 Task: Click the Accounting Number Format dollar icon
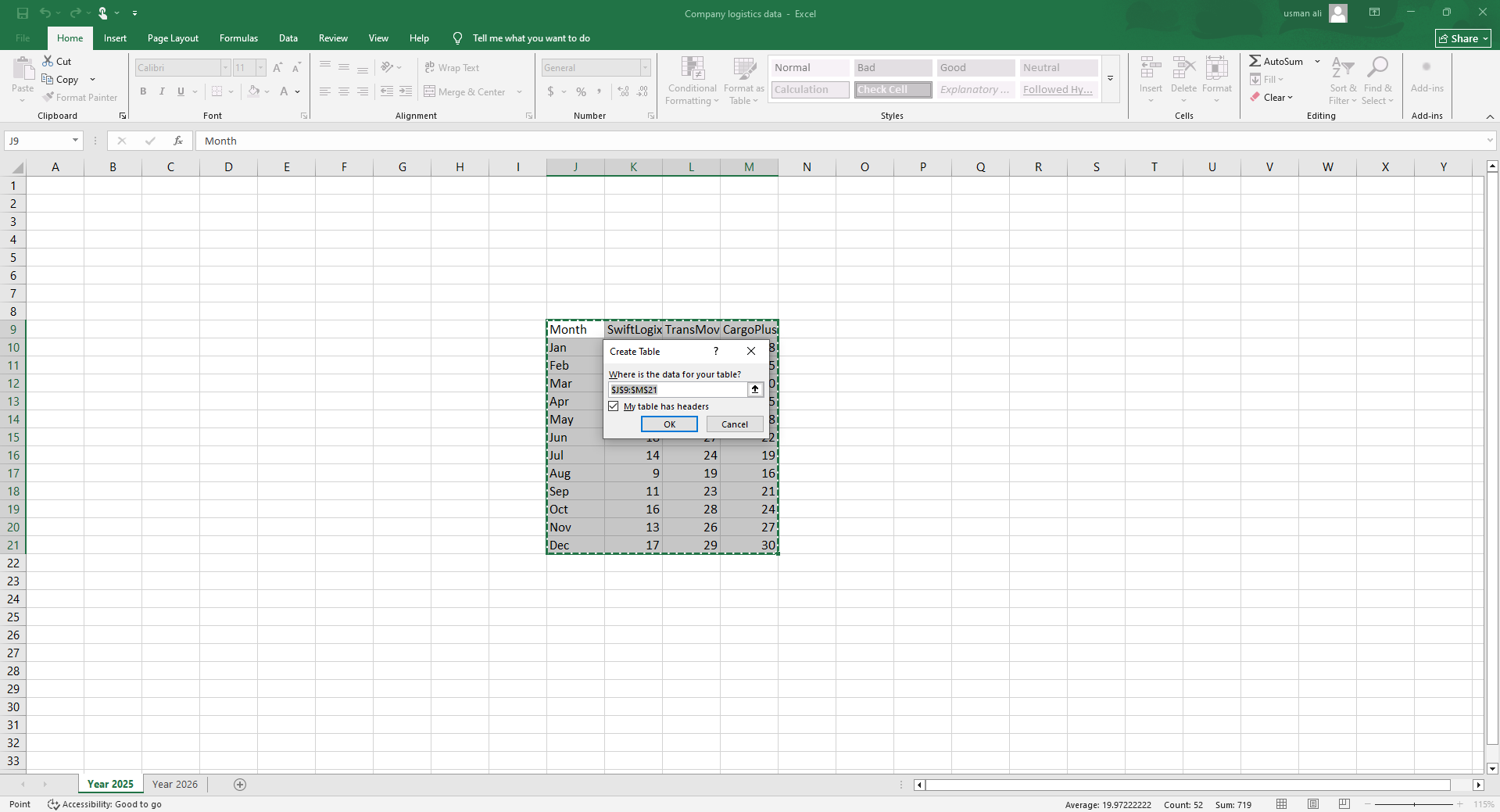(551, 91)
